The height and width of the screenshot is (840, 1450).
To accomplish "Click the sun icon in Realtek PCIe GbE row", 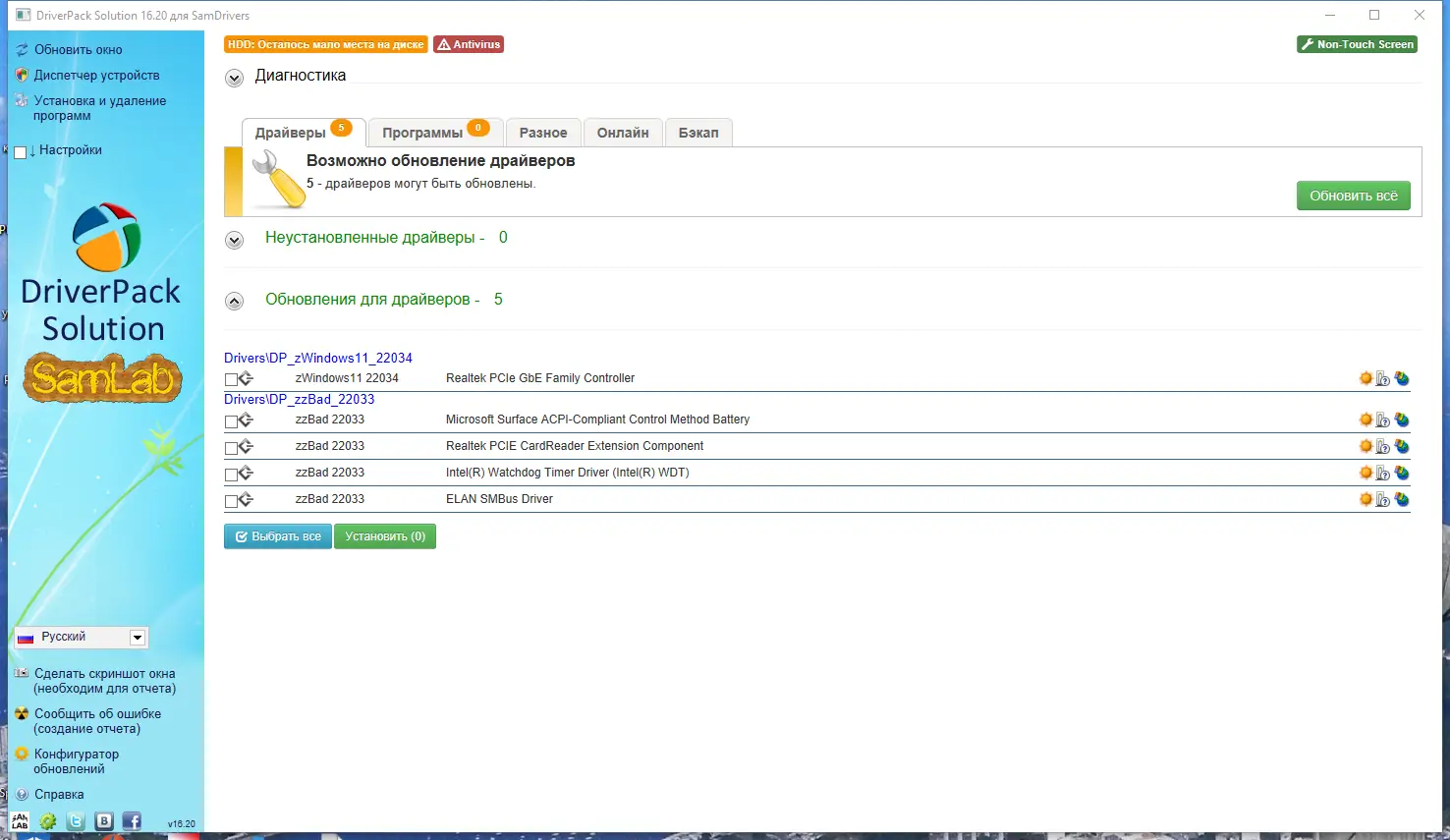I will pos(1366,378).
